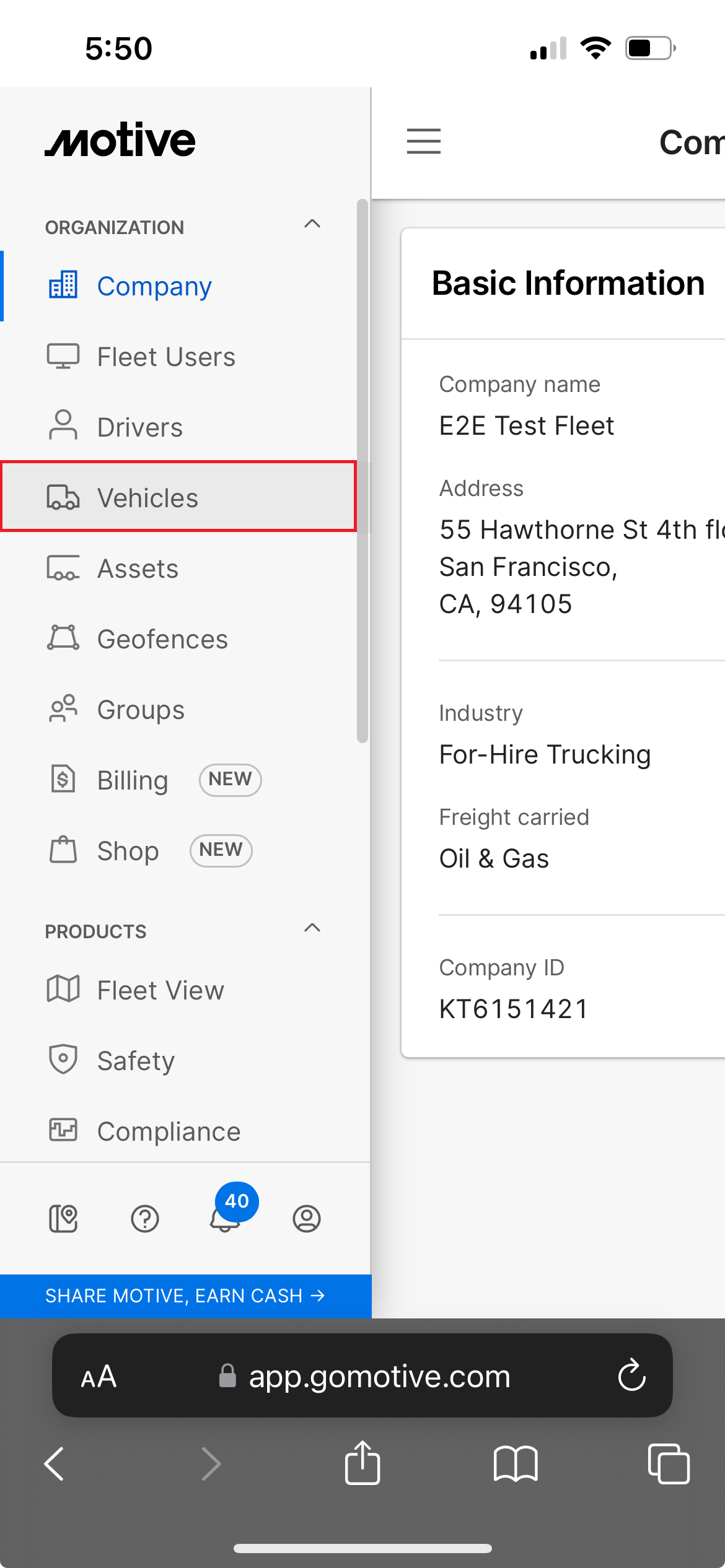Collapse the ORGANIZATION section
725x1568 pixels.
[312, 224]
